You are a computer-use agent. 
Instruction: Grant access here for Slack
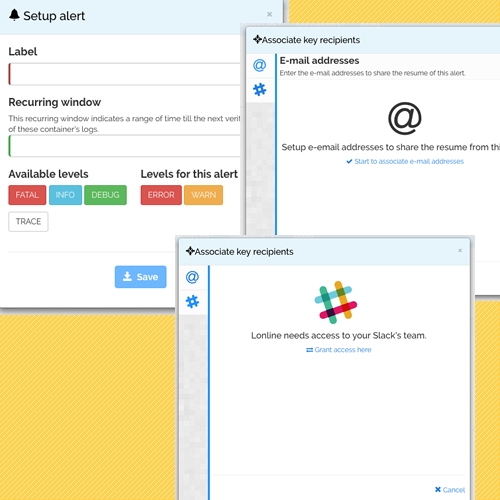pos(339,350)
